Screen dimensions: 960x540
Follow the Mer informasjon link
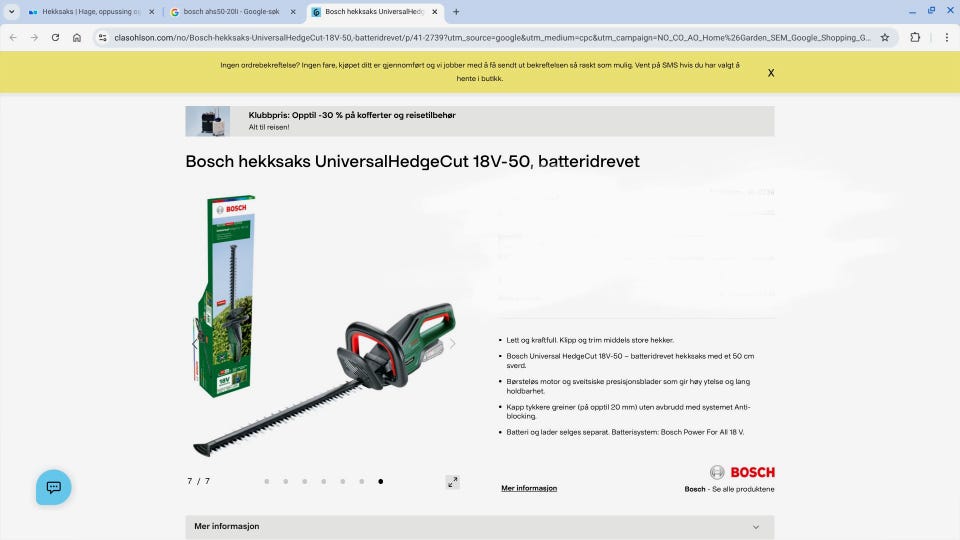click(x=529, y=488)
